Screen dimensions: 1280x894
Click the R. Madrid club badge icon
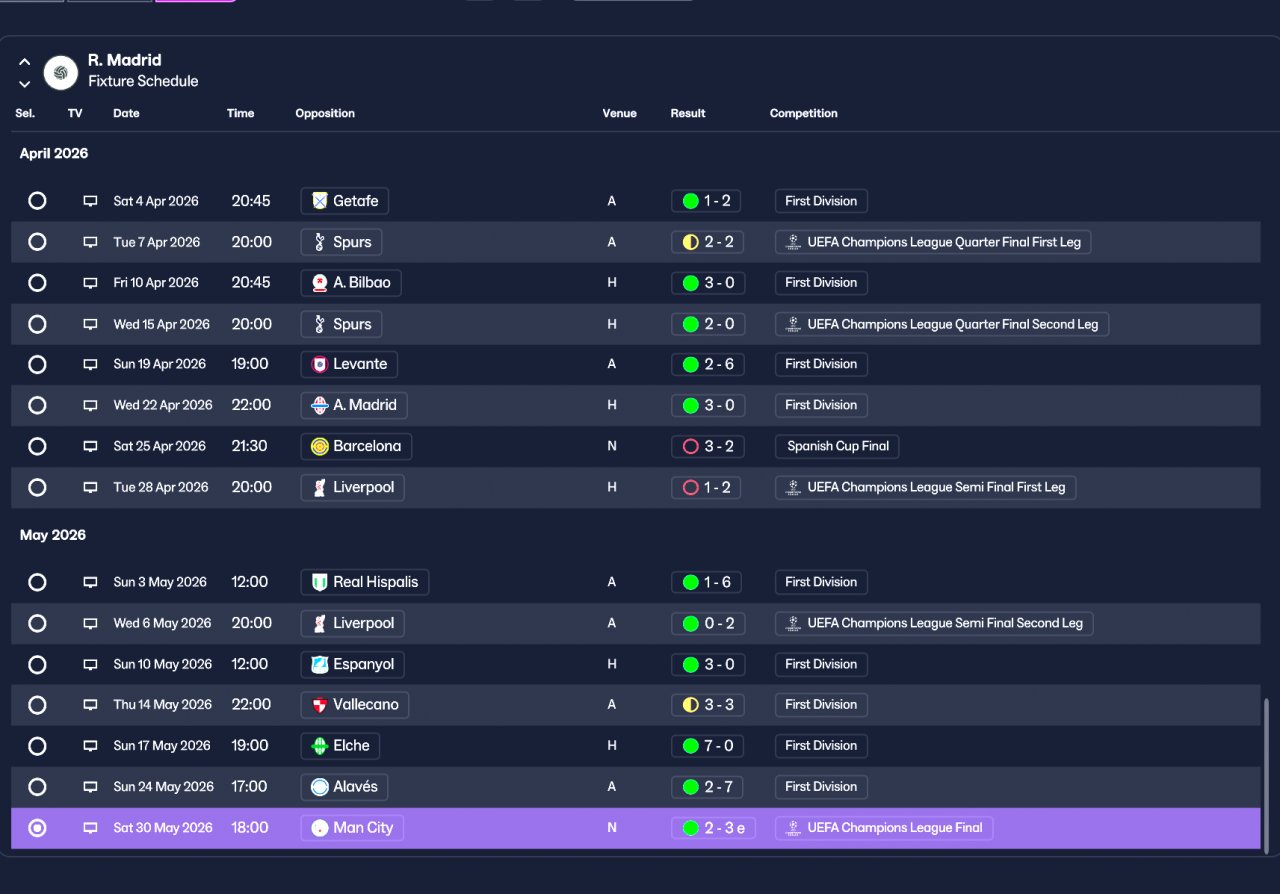pos(61,73)
